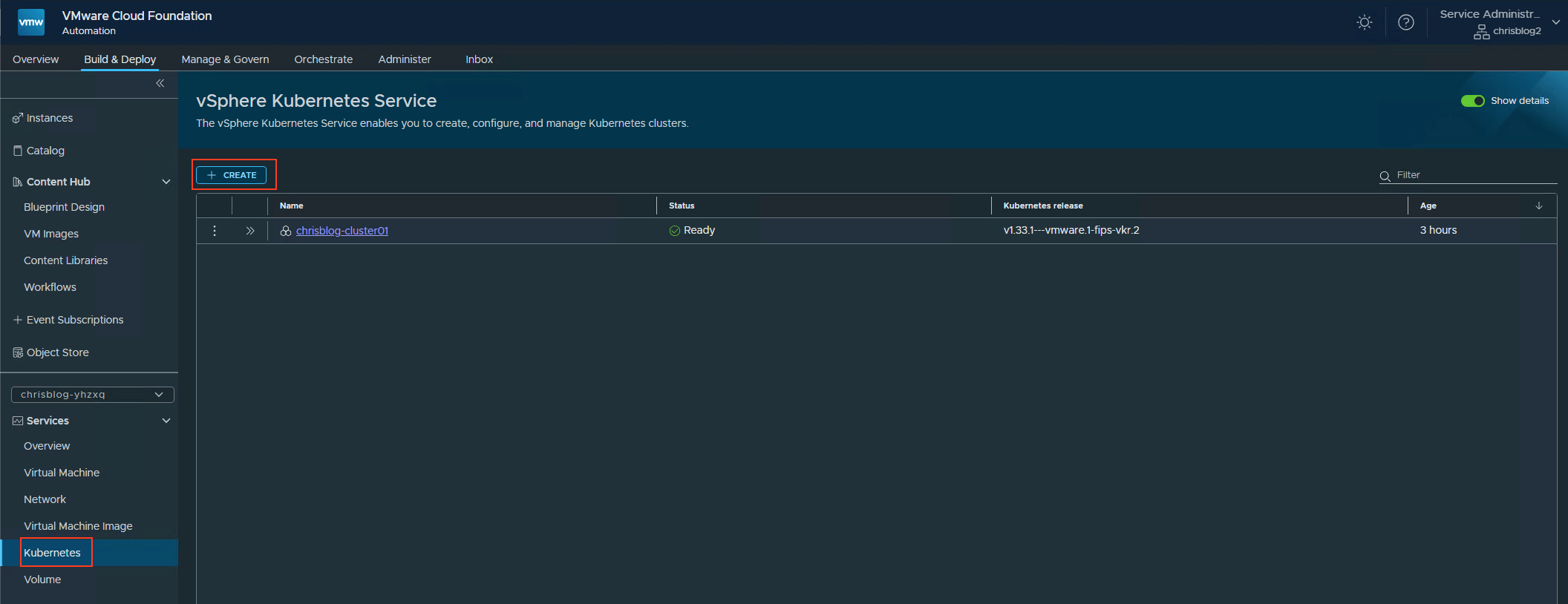Screen dimensions: 1568x604
Task: Select Blueprint Design
Action: click(64, 207)
